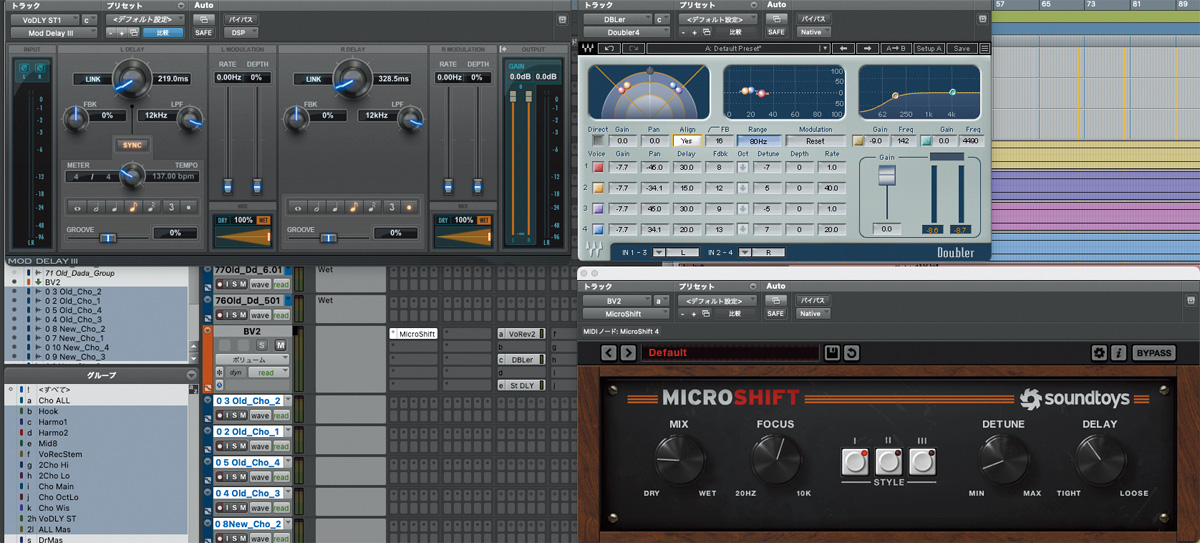Click LINK button in L Delay section
This screenshot has height=543, width=1200.
pos(92,79)
